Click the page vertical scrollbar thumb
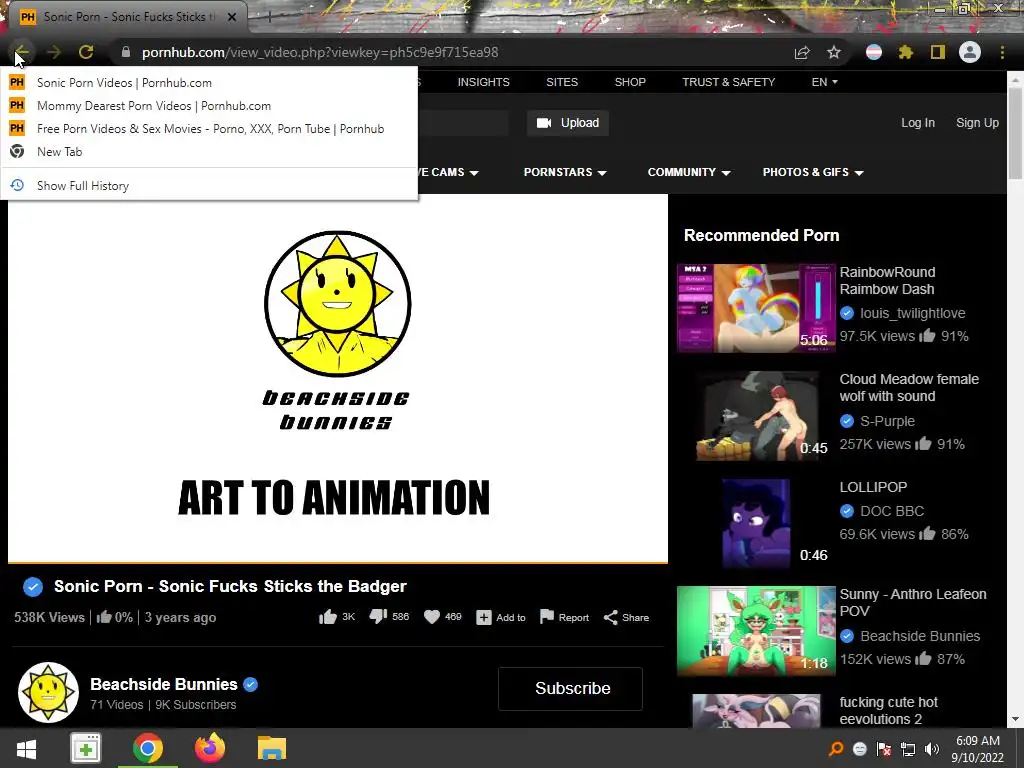Viewport: 1024px width, 768px height. (1016, 132)
